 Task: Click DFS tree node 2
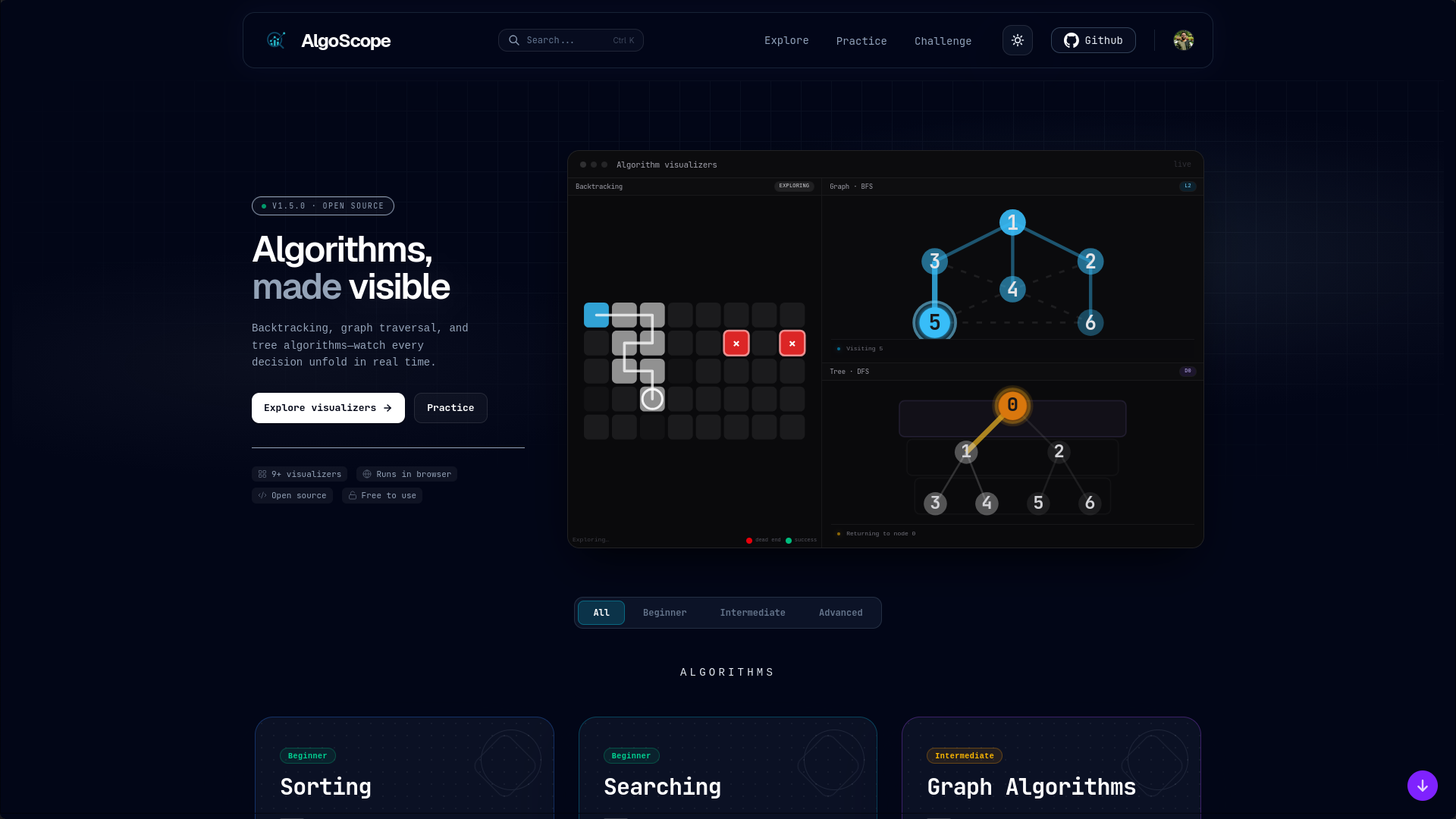tap(1059, 452)
